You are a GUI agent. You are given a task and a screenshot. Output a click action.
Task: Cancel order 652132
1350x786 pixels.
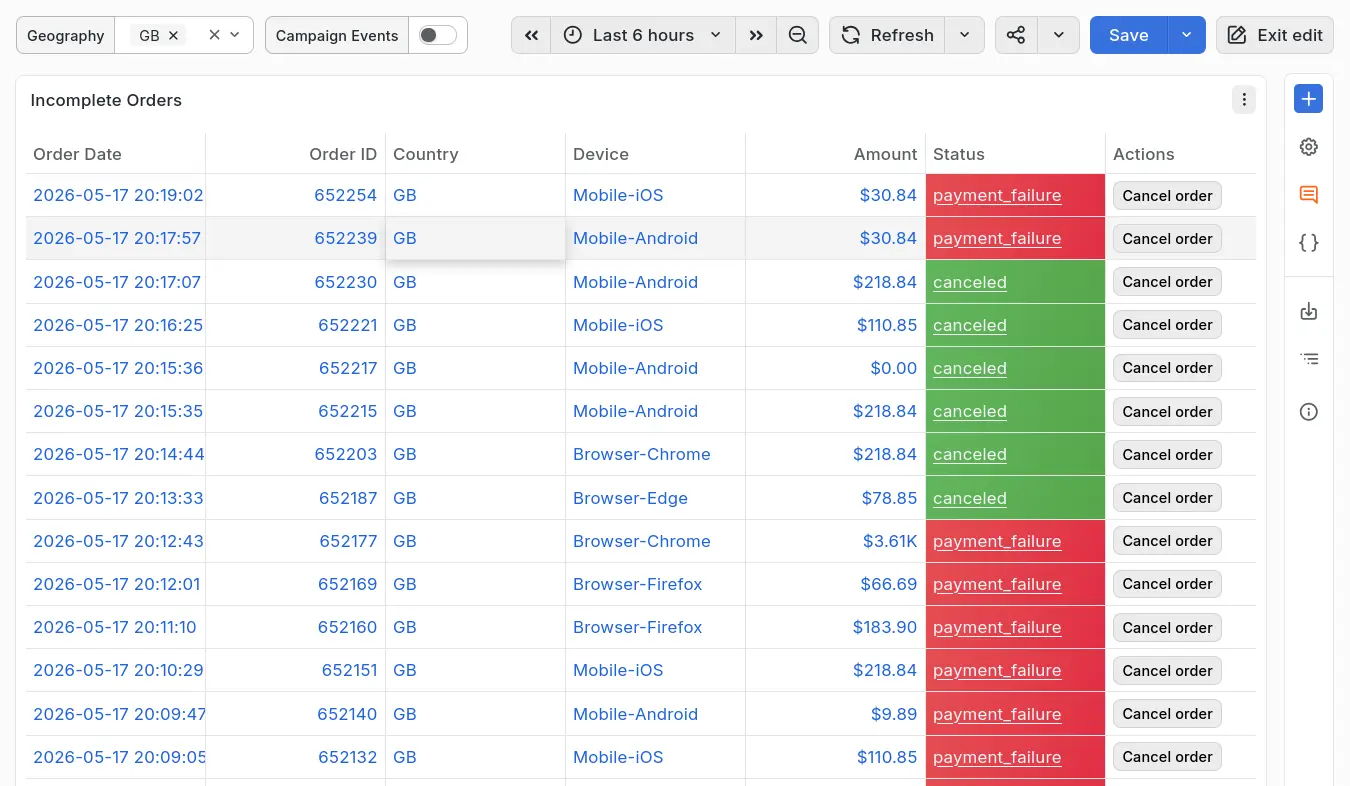(1167, 757)
